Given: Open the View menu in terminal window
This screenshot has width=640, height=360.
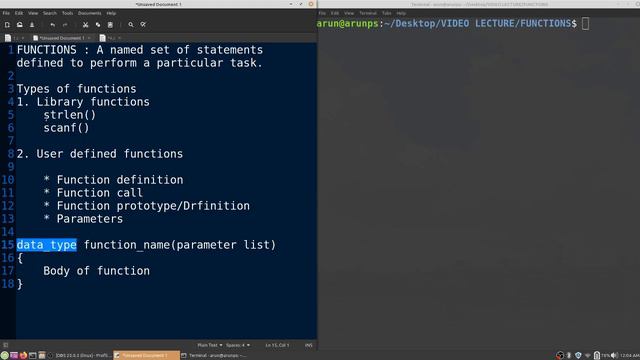Looking at the screenshot, I should click(x=349, y=13).
